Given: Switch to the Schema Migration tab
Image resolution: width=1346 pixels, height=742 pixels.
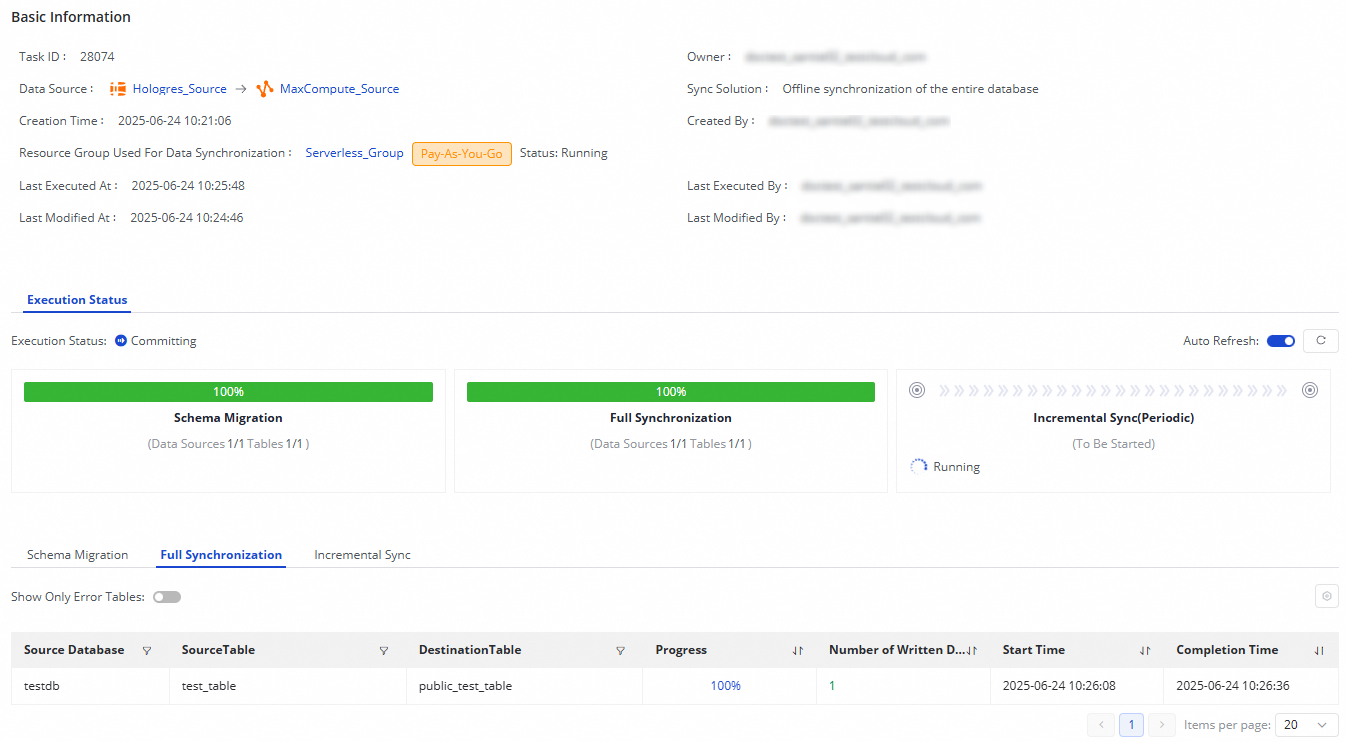Looking at the screenshot, I should click(77, 554).
